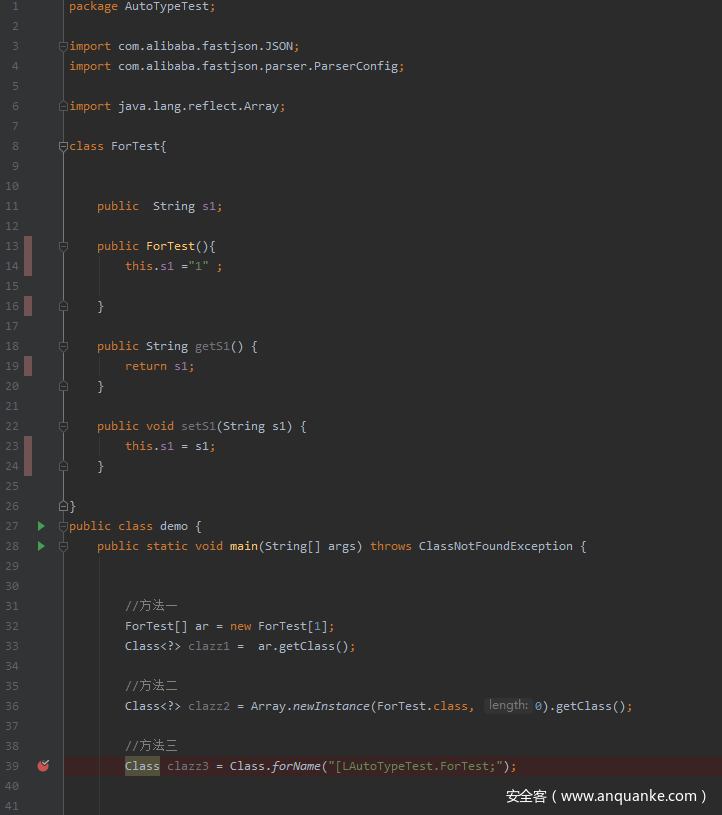
Task: Collapse the ForTest class fold marker
Action: click(64, 146)
